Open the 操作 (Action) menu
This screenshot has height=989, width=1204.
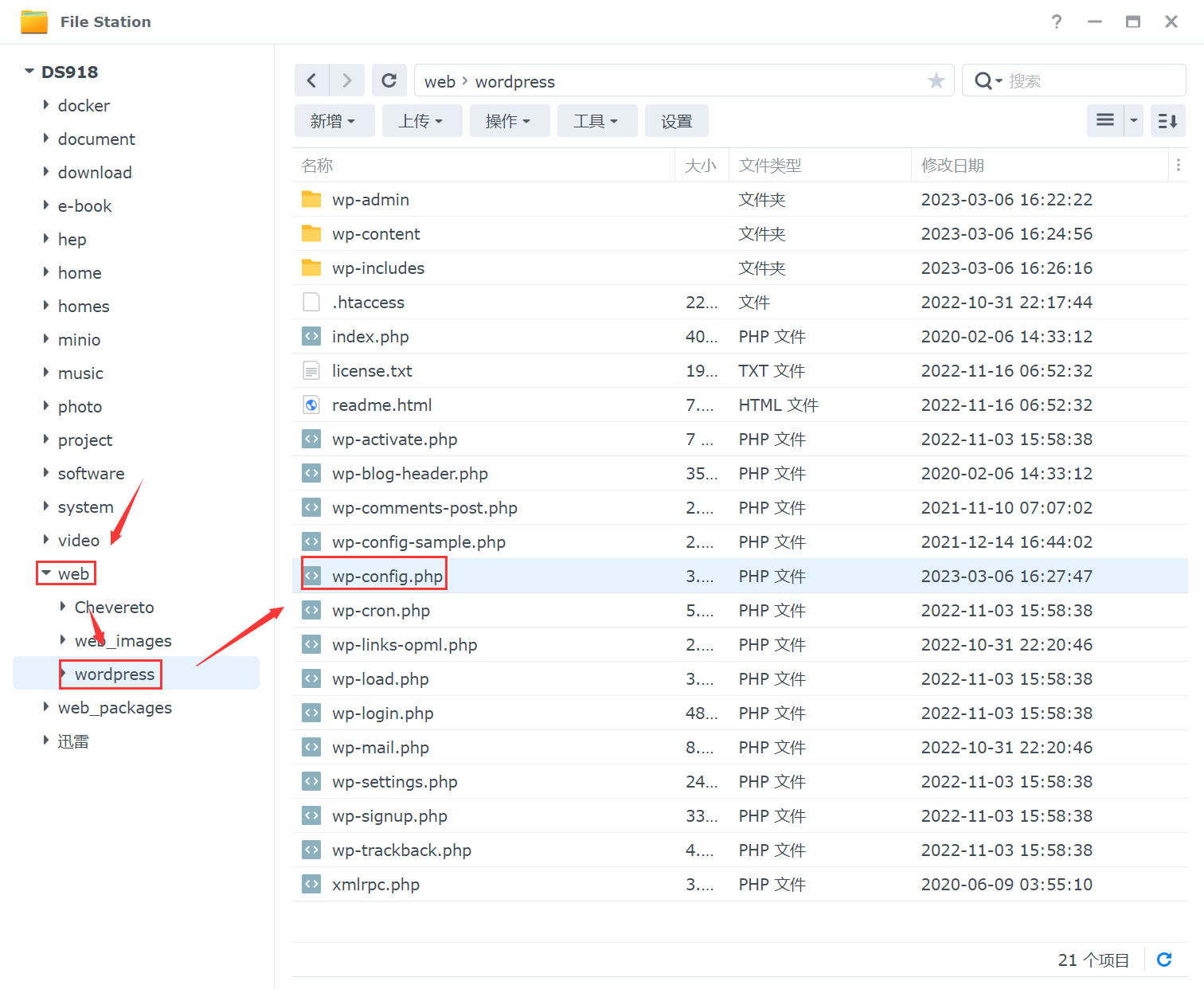(509, 121)
